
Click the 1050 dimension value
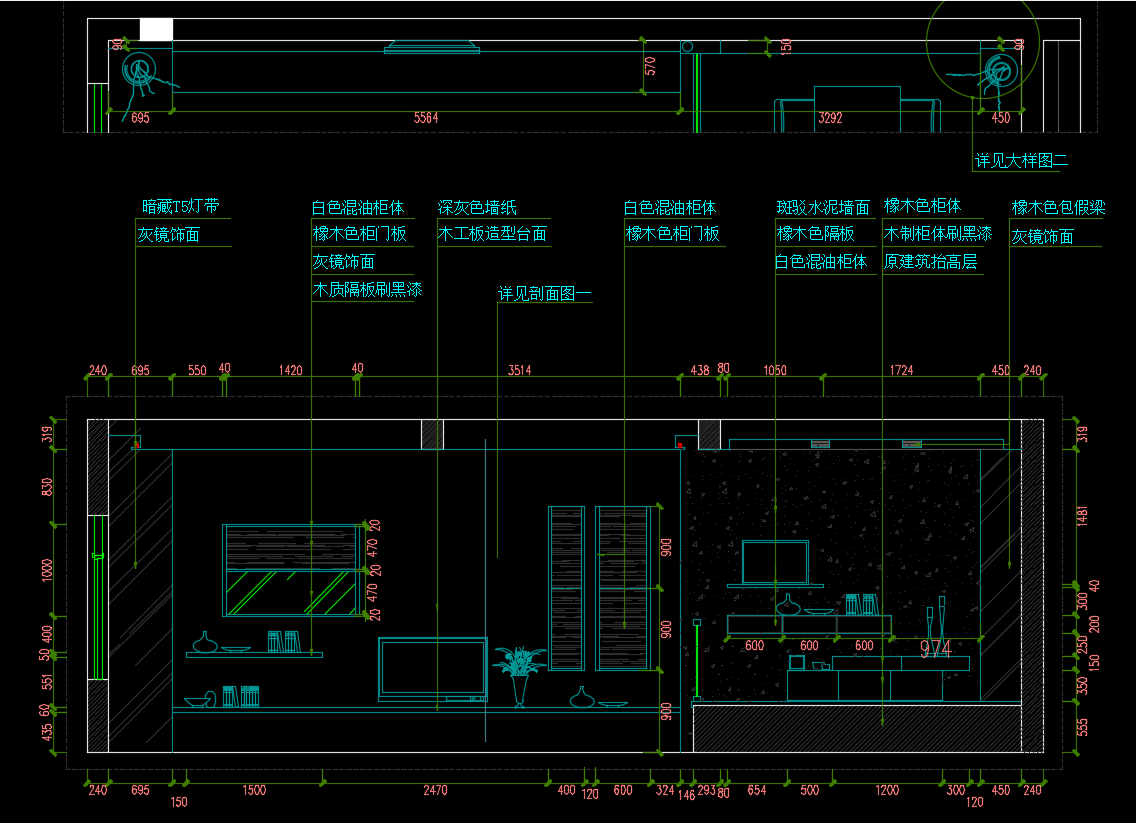(775, 370)
